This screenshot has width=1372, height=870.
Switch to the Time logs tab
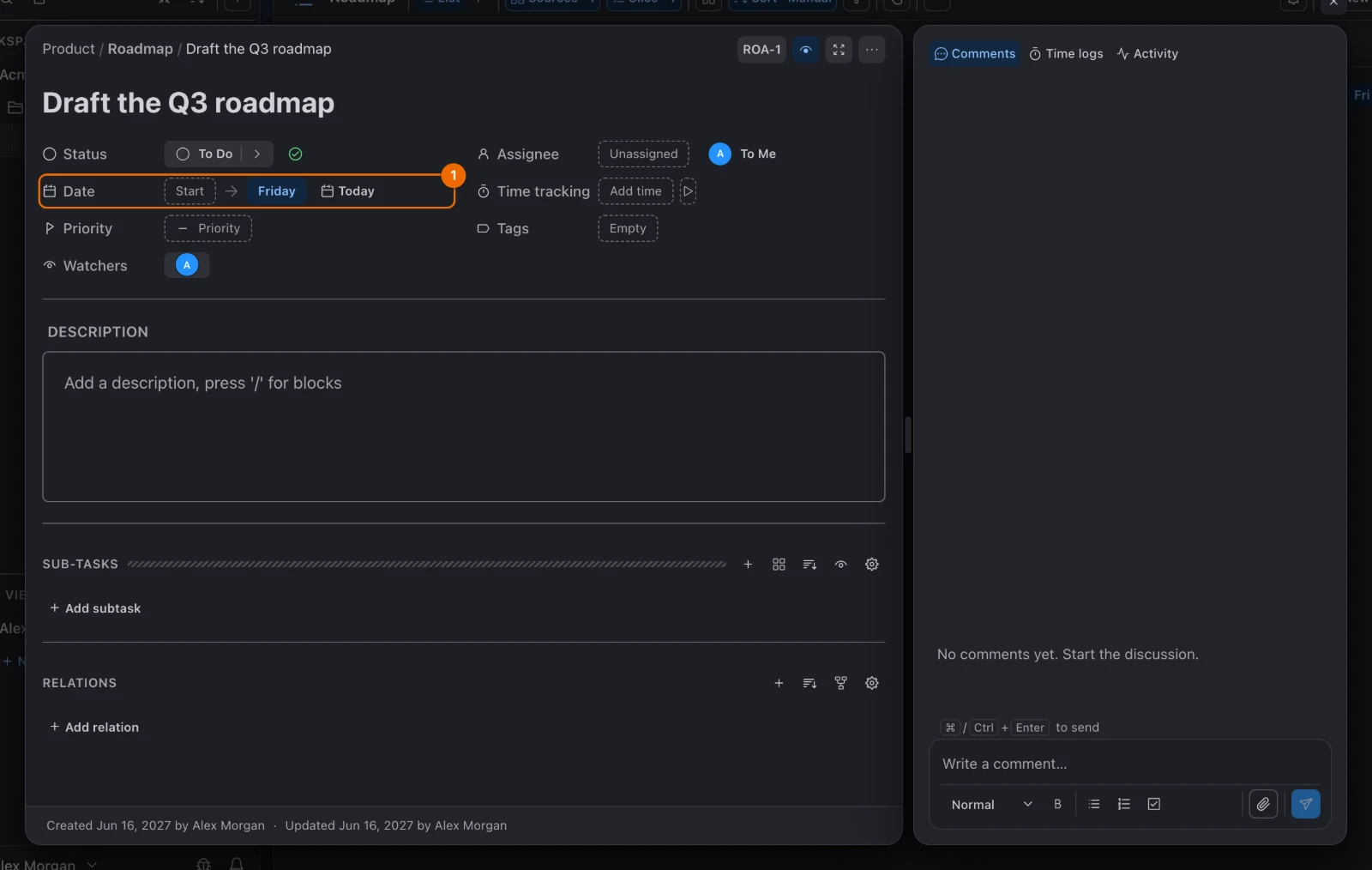[x=1067, y=54]
